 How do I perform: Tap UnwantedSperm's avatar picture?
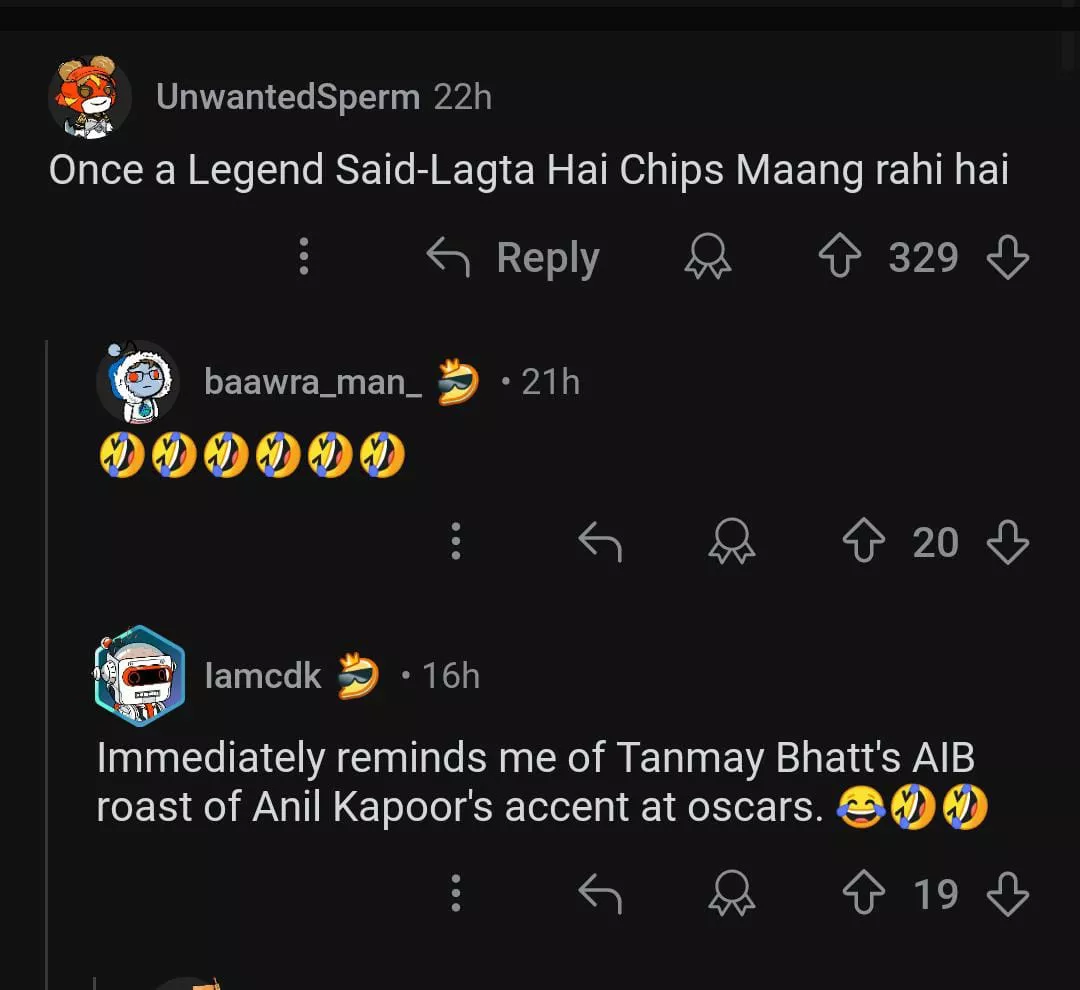coord(90,97)
